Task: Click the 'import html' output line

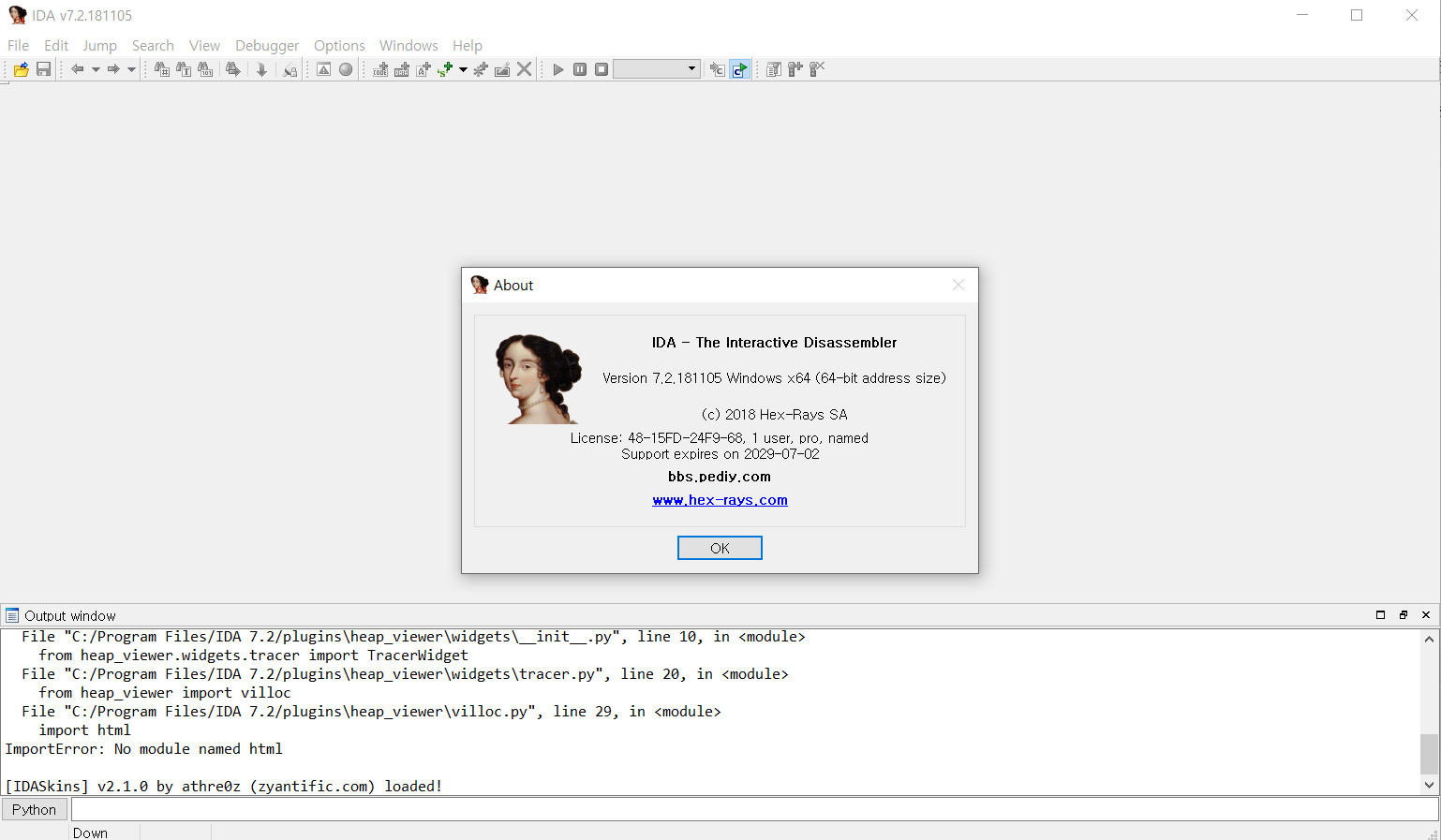Action: tap(84, 730)
